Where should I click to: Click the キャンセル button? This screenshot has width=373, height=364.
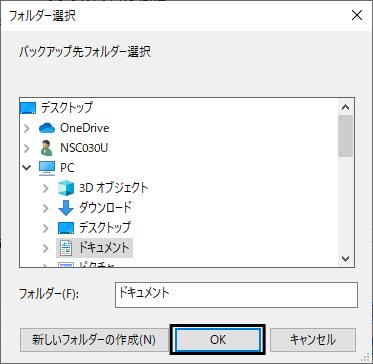click(x=312, y=340)
